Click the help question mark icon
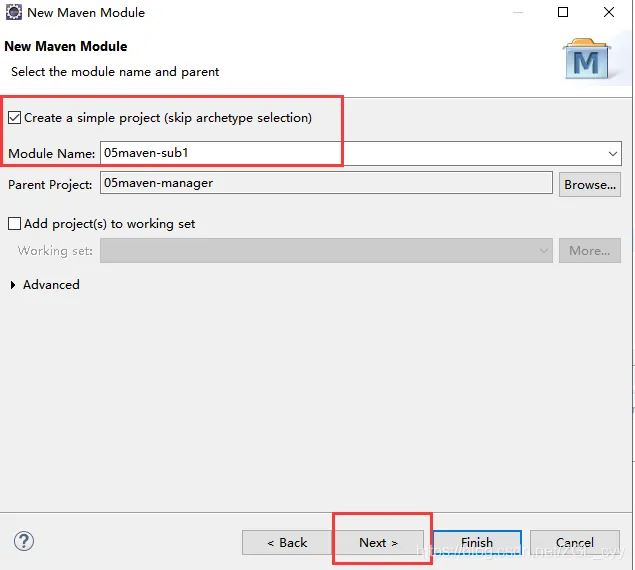635x570 pixels. [24, 541]
